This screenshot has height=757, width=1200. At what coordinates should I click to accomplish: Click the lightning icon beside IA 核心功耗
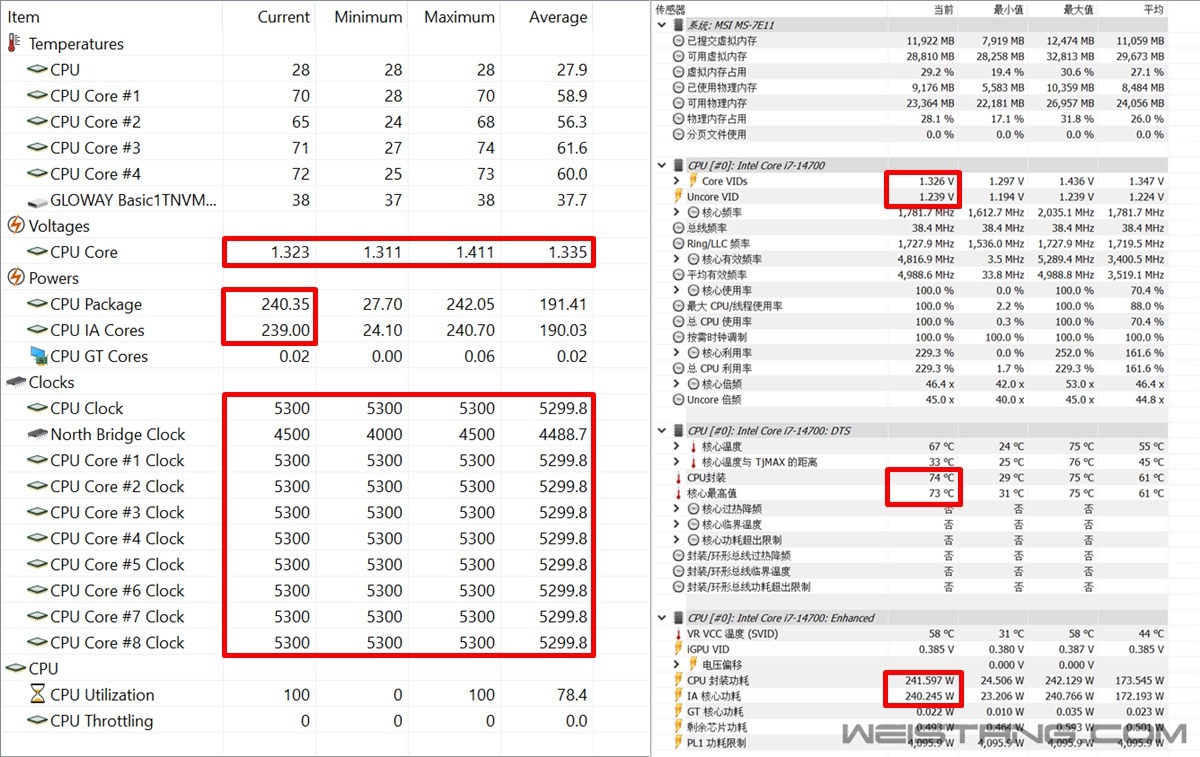[678, 696]
